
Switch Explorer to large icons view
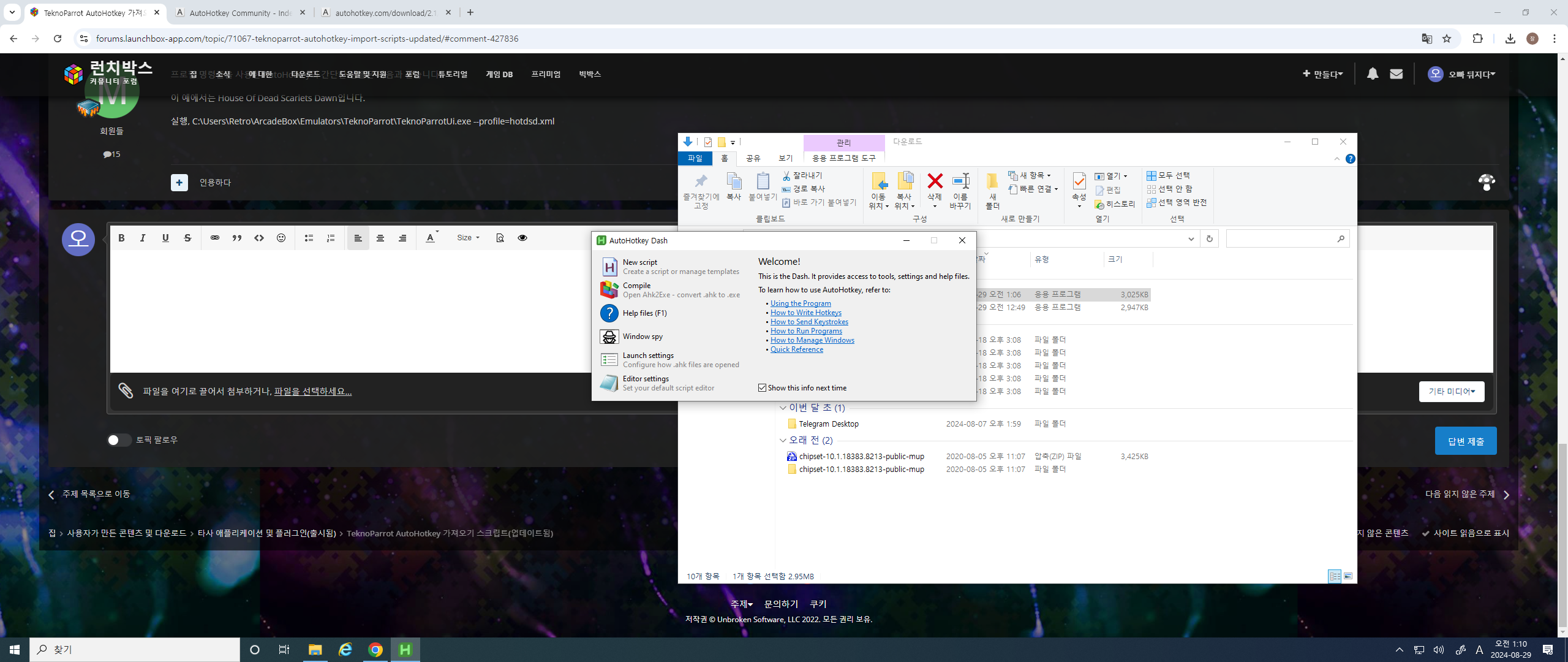1348,576
